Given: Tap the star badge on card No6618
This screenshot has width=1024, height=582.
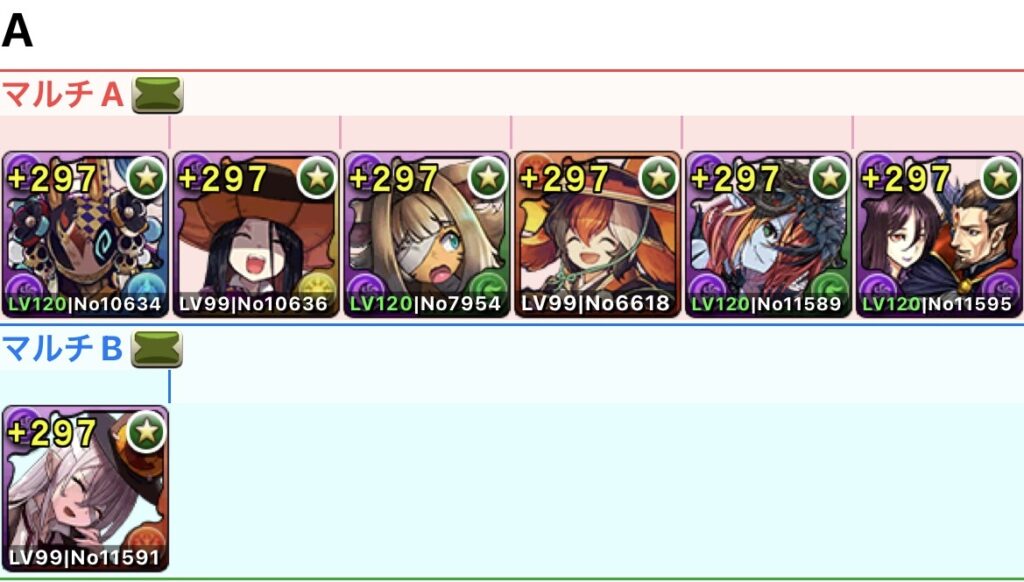Looking at the screenshot, I should (x=658, y=177).
